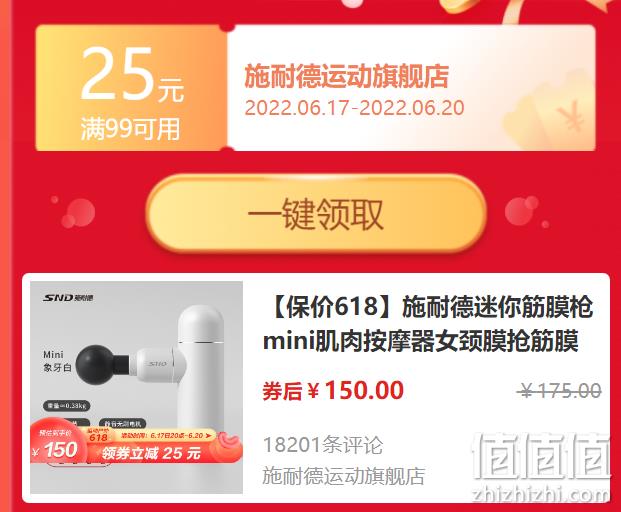
Task: Click the 券后 ¥150.00 price
Action: click(x=333, y=390)
